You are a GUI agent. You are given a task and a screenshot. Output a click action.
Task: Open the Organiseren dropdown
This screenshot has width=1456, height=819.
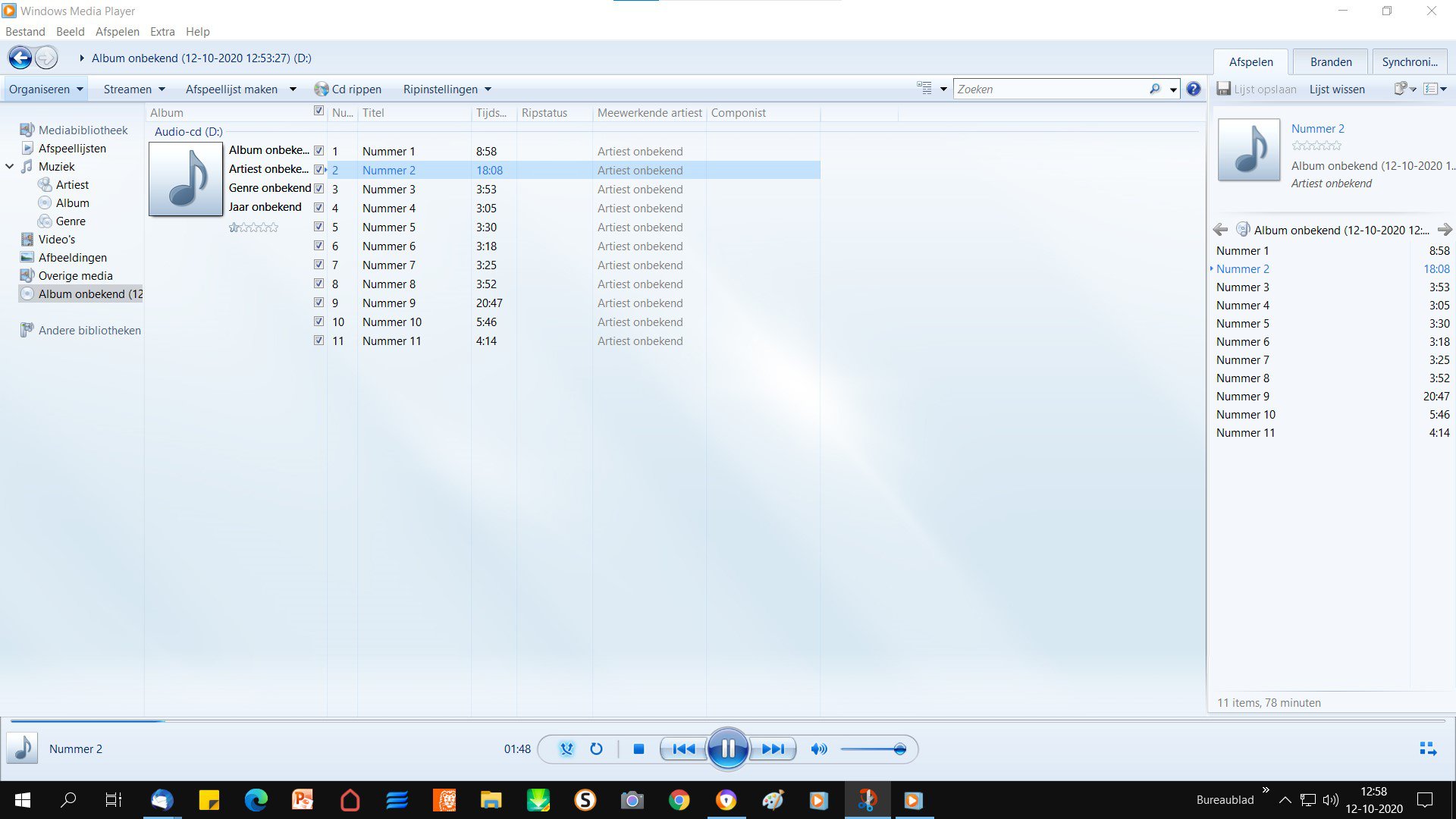45,89
